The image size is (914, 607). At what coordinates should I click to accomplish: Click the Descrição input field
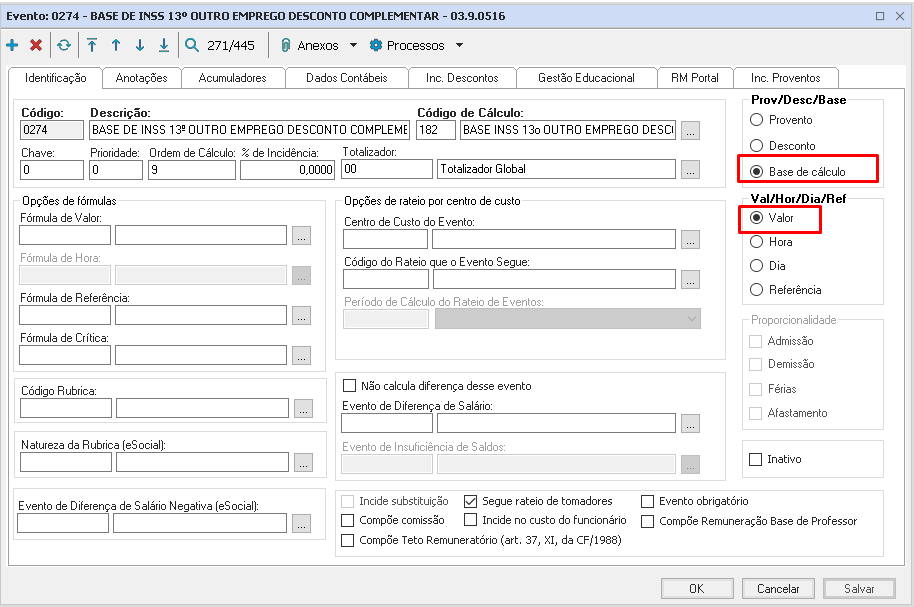point(249,130)
